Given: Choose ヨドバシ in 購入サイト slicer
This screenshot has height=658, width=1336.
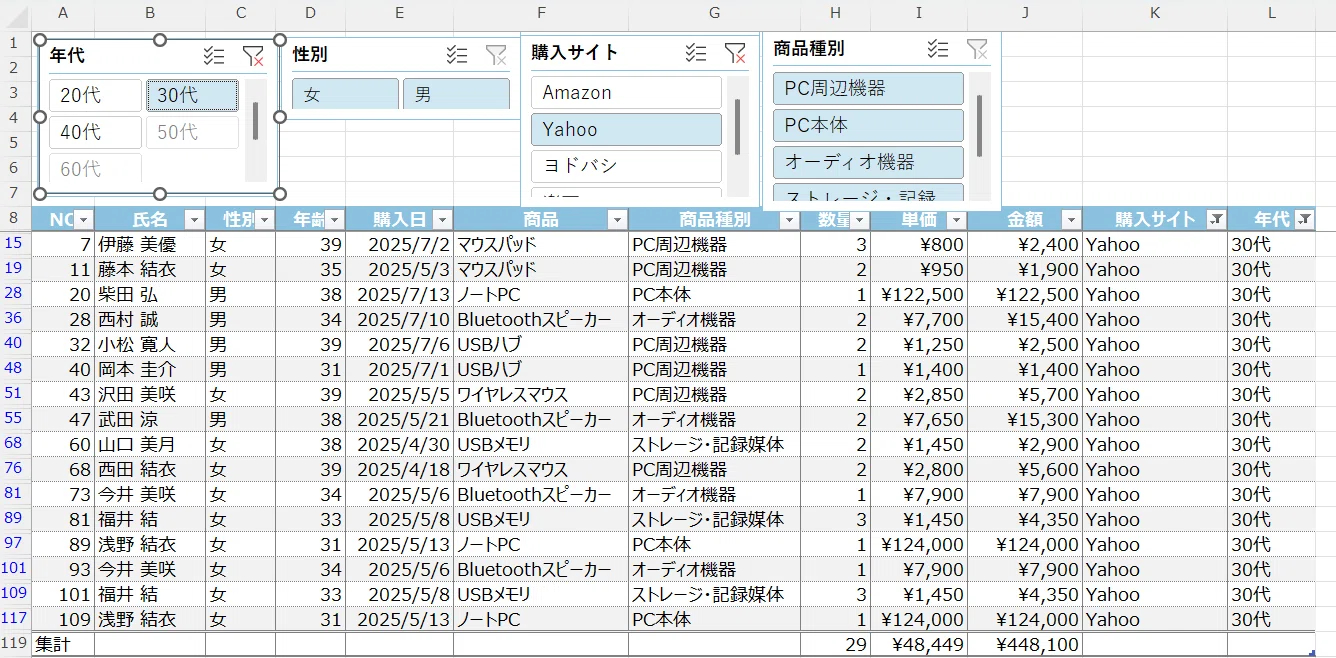Looking at the screenshot, I should pyautogui.click(x=626, y=166).
